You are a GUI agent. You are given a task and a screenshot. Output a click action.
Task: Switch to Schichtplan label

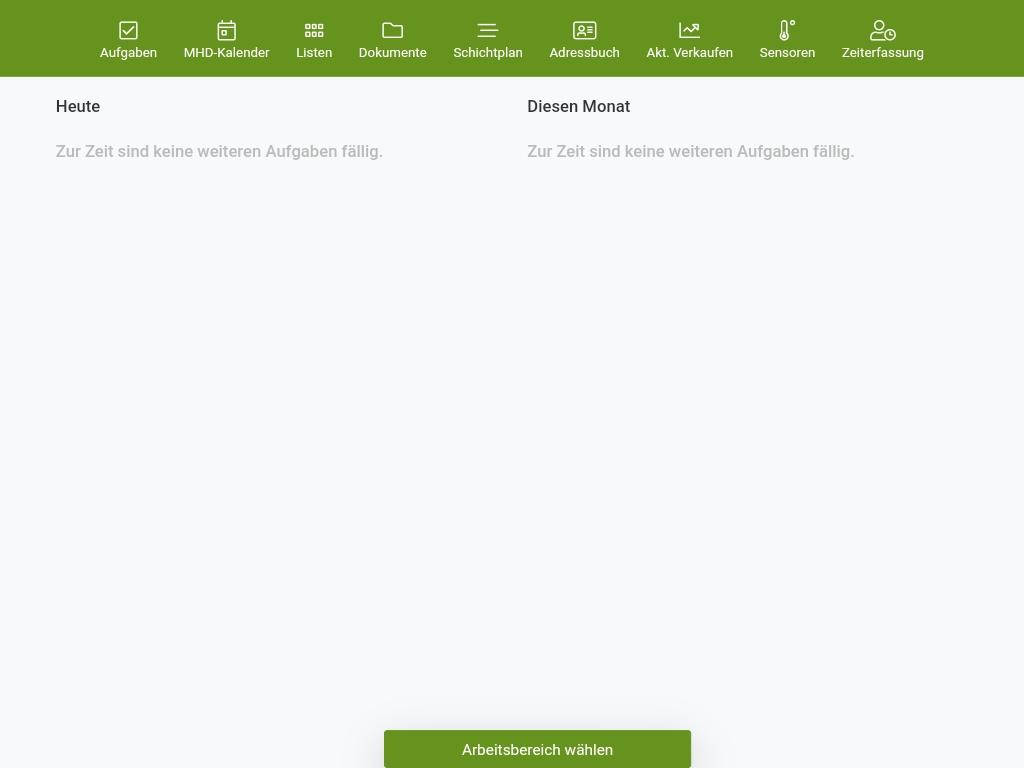pos(488,53)
